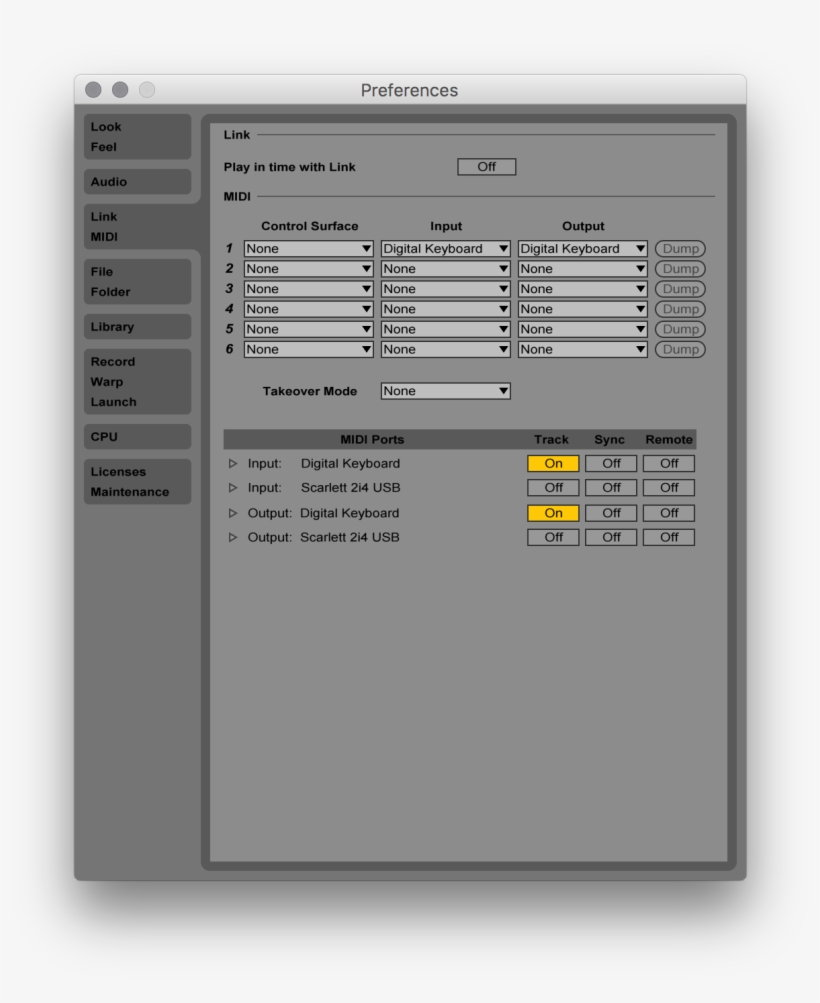Open the CPU preferences tab
This screenshot has width=820, height=1003.
click(136, 436)
